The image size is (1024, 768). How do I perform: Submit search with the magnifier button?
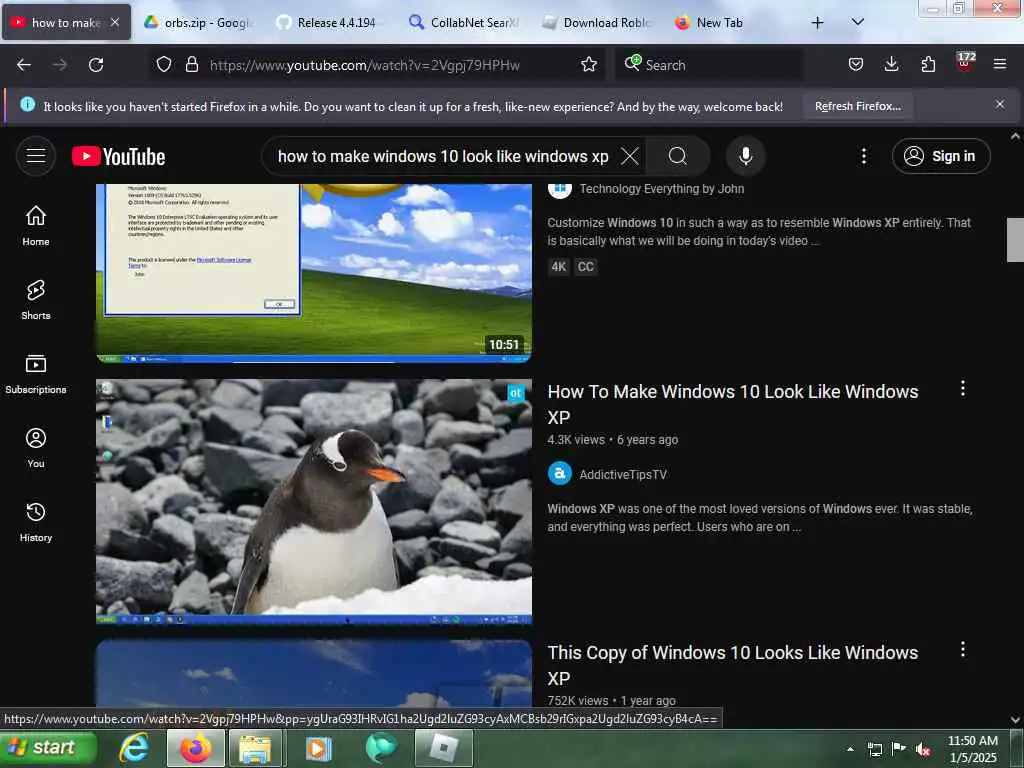678,156
